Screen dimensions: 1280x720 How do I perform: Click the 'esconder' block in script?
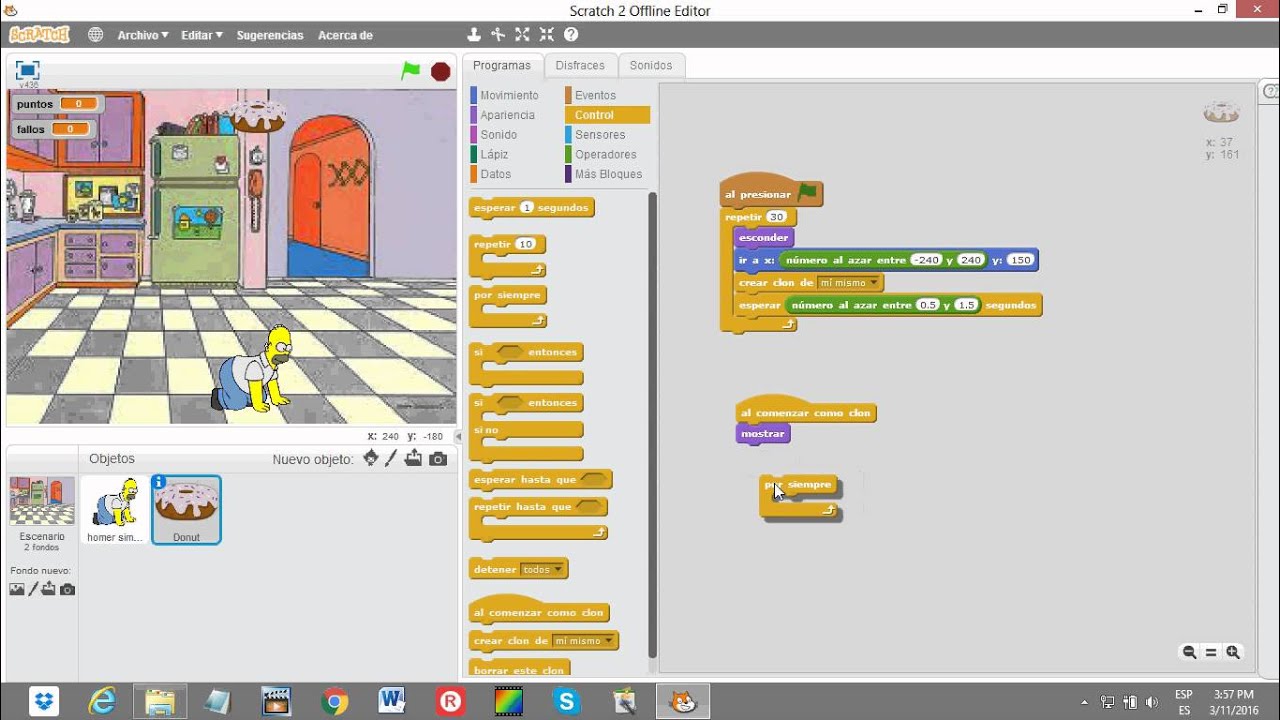(x=764, y=238)
